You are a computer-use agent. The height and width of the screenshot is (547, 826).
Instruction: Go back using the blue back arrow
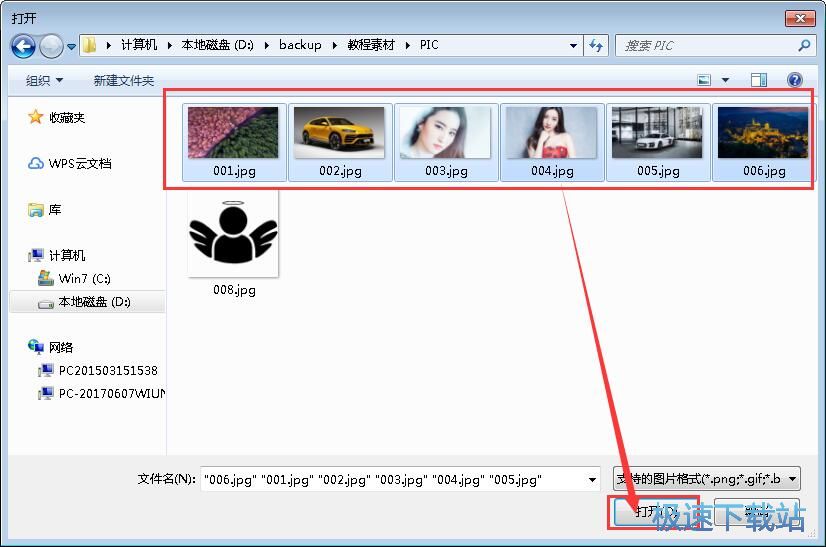point(23,46)
